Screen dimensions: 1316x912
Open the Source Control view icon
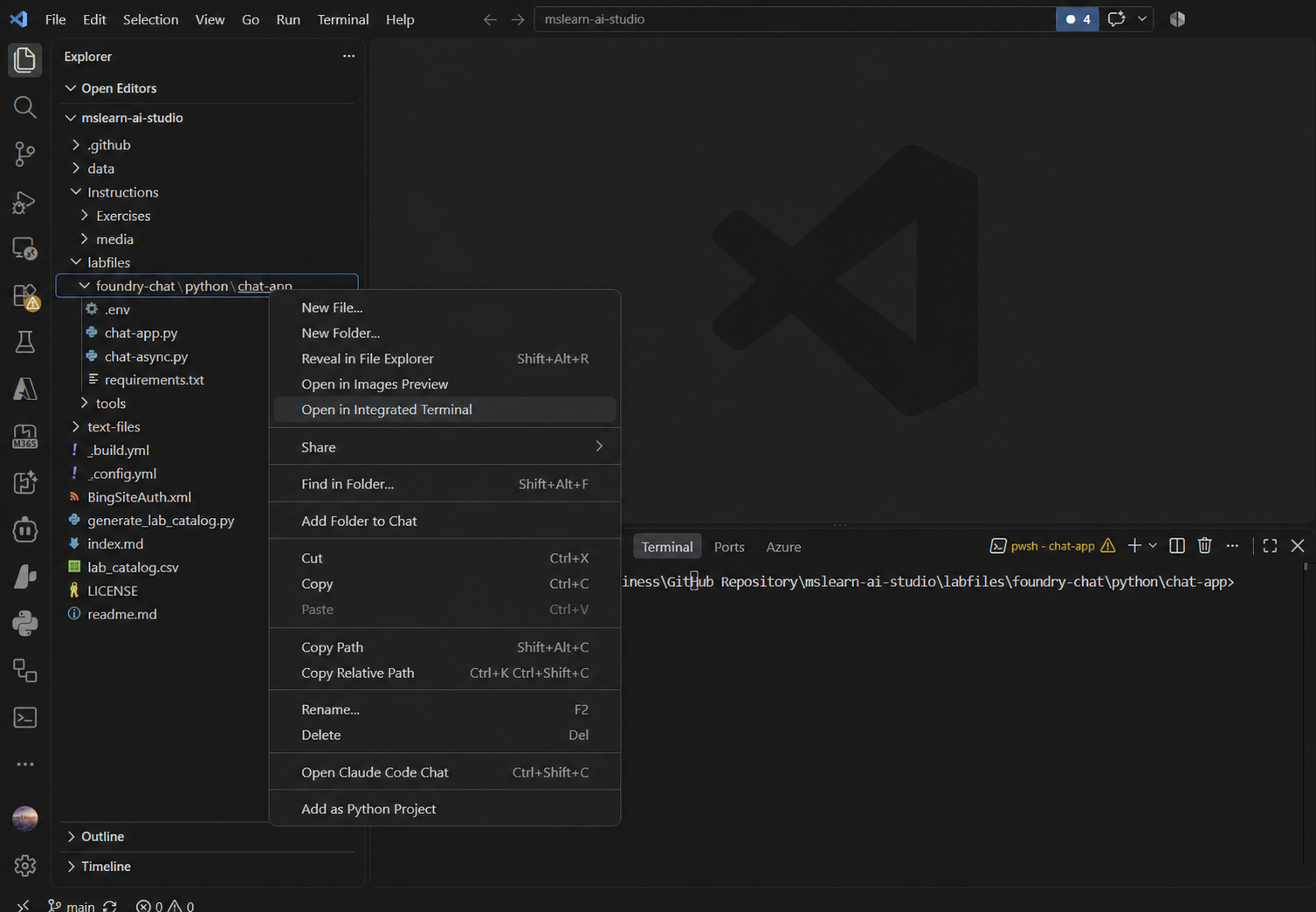pos(24,155)
